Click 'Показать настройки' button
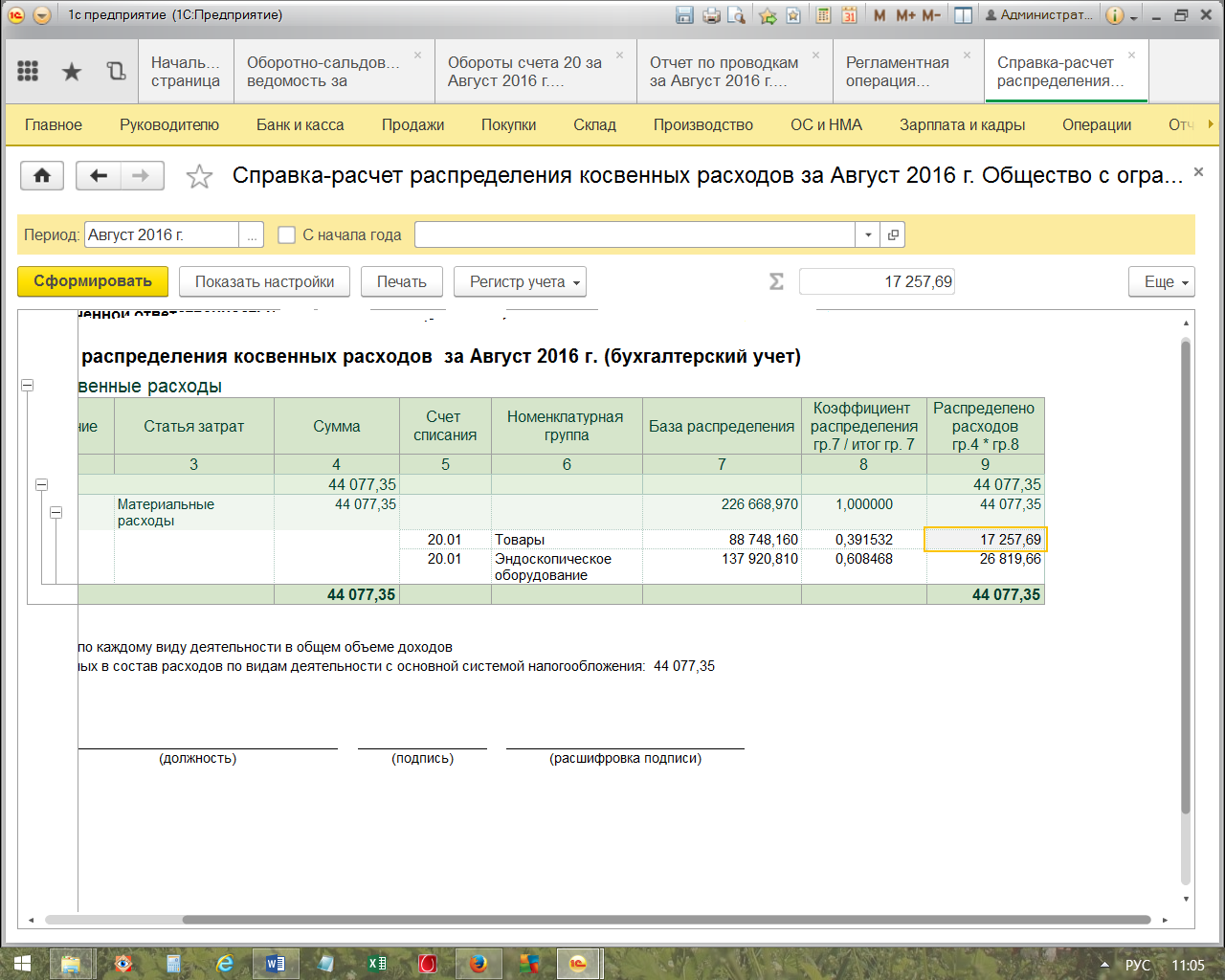Viewport: 1225px width, 980px height. click(264, 281)
